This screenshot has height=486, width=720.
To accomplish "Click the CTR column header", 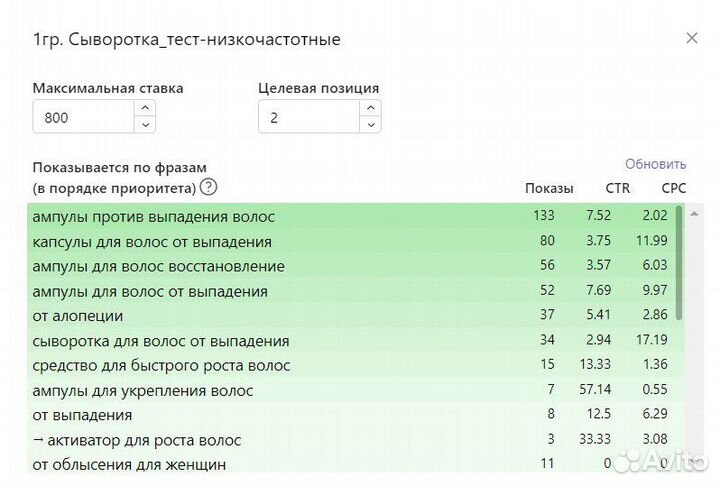I will tap(618, 188).
